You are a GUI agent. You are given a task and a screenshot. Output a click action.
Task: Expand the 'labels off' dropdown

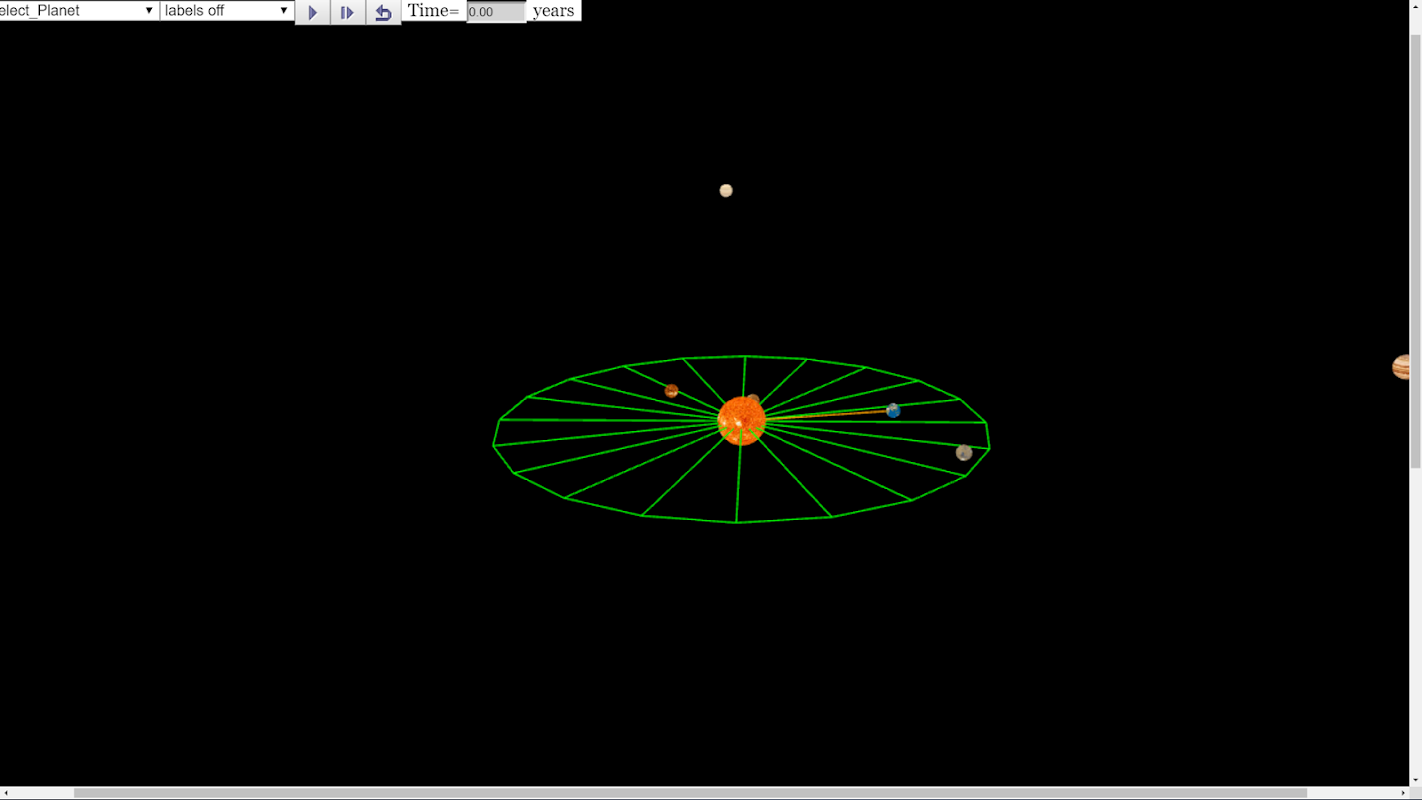coord(226,11)
